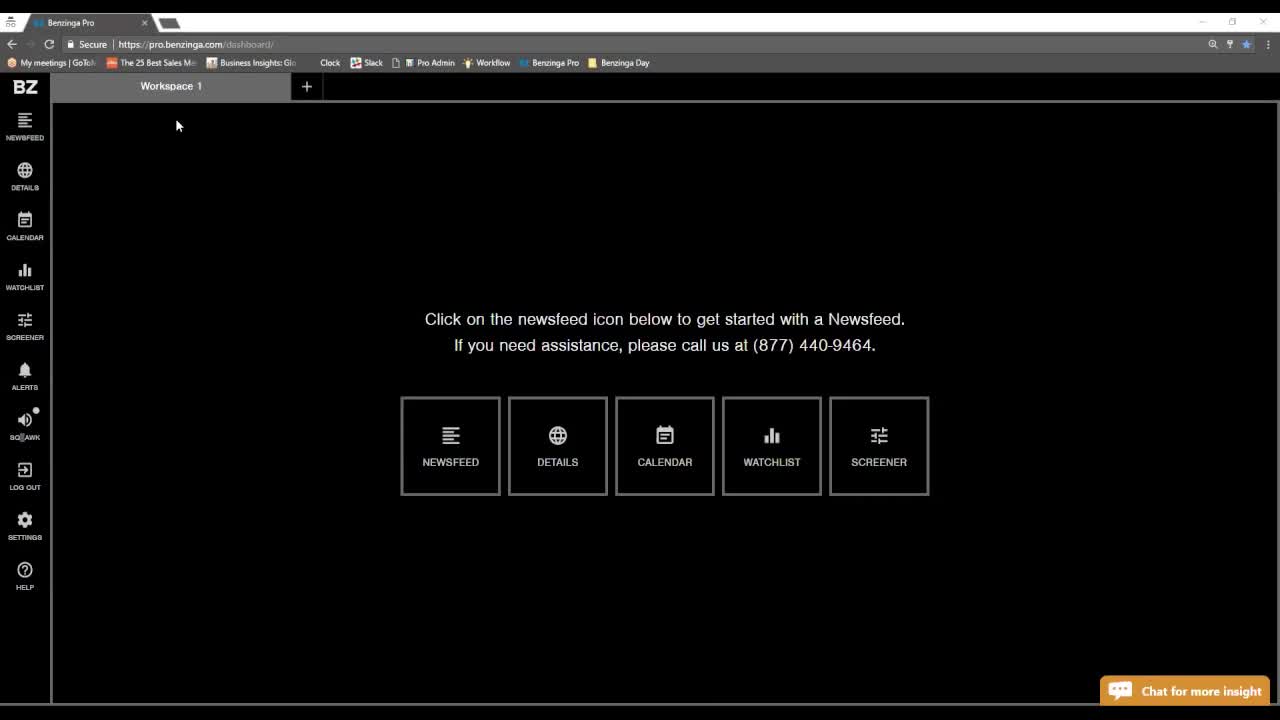Open the Benzinga Day bookmark
The image size is (1280, 720).
click(x=619, y=63)
